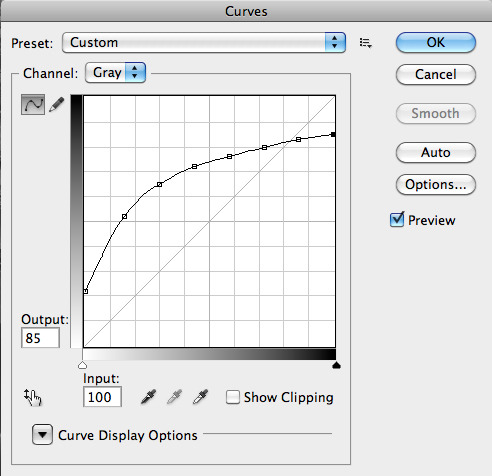The width and height of the screenshot is (492, 476).
Task: Pick the black point eyedropper
Action: [149, 397]
